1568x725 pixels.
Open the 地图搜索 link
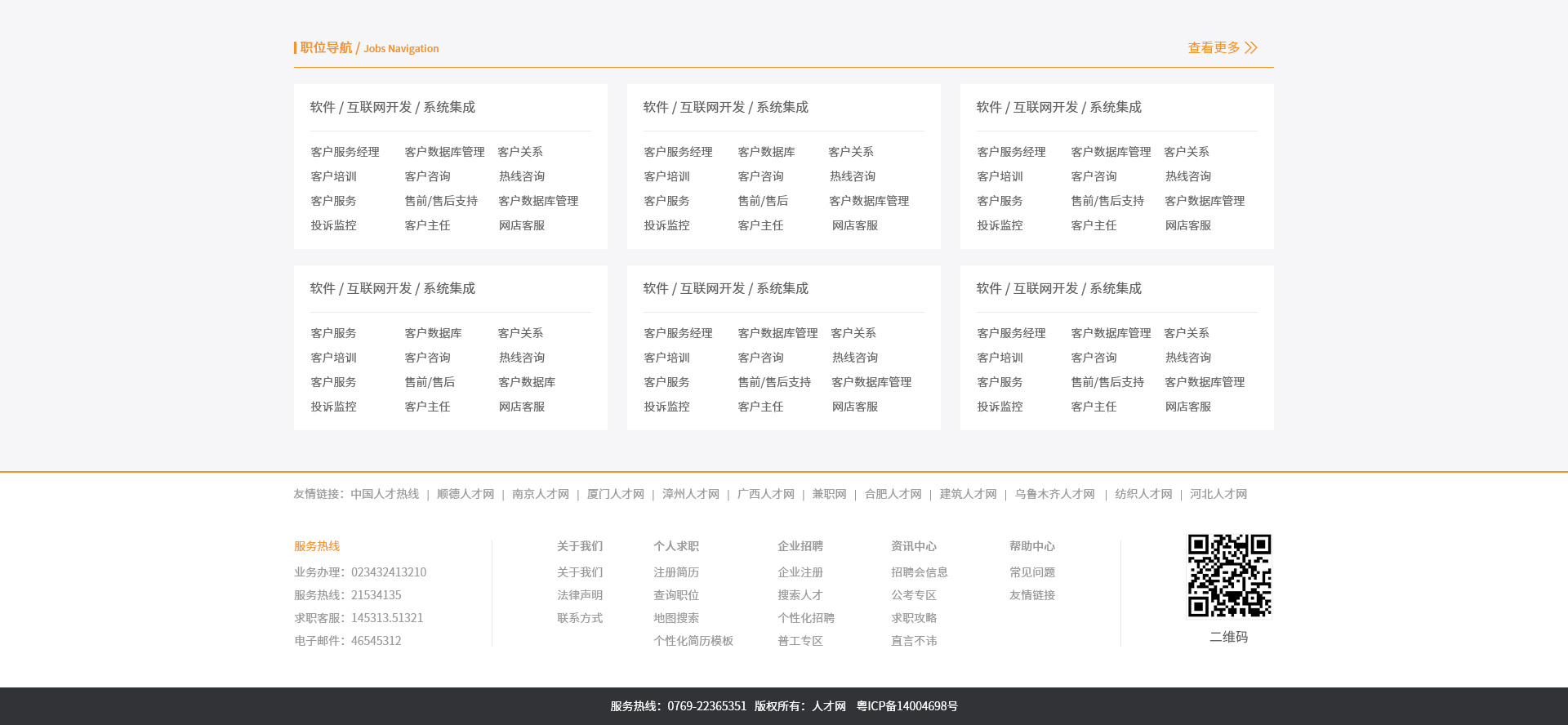[x=676, y=618]
